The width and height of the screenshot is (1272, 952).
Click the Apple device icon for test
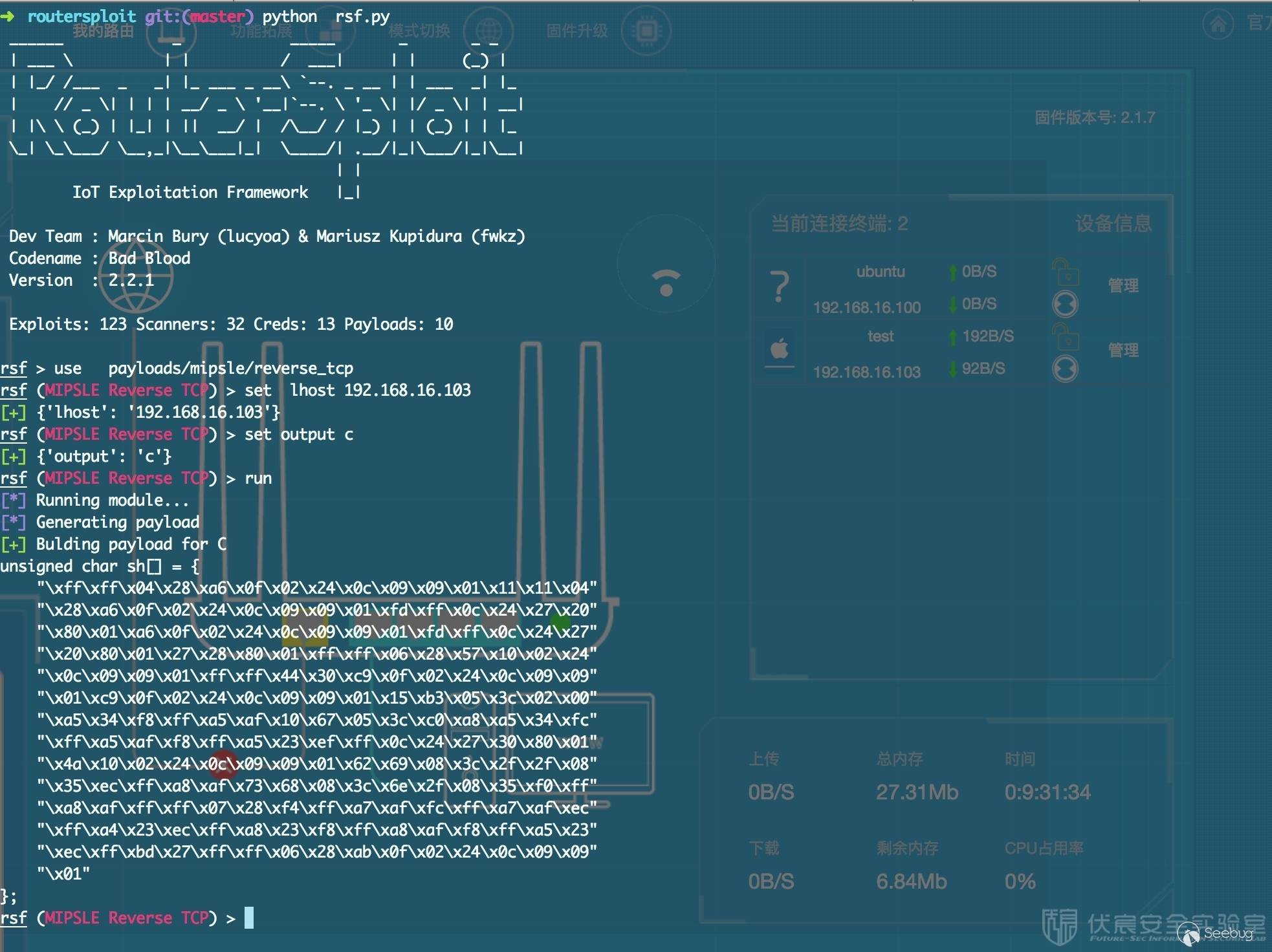(780, 349)
